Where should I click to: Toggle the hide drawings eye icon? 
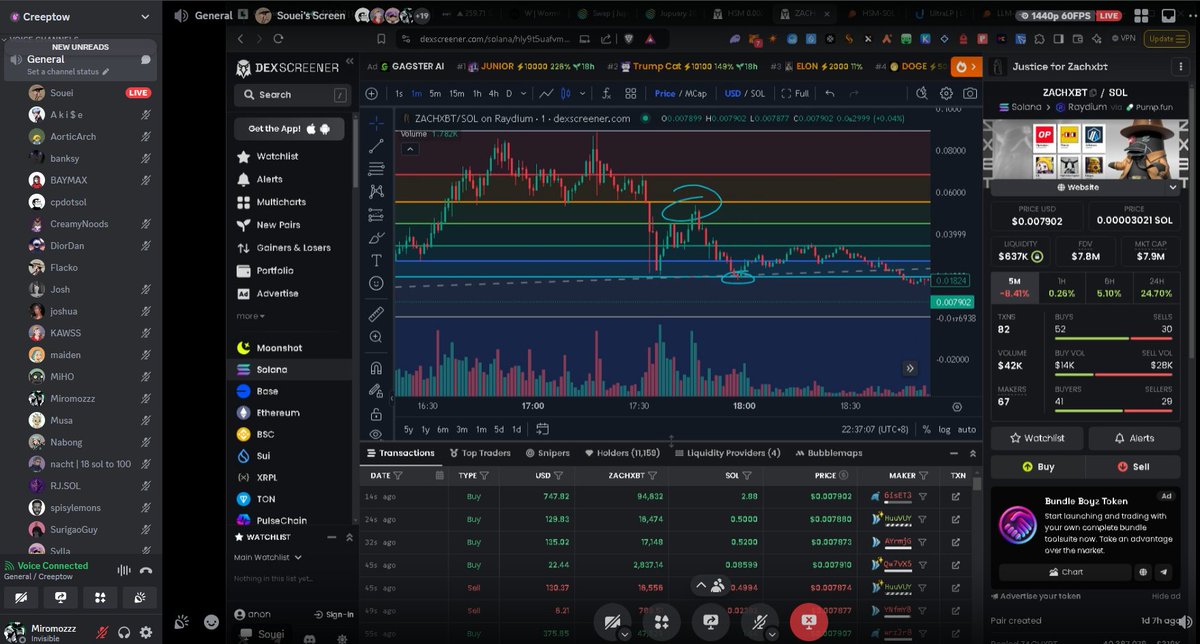pos(376,435)
